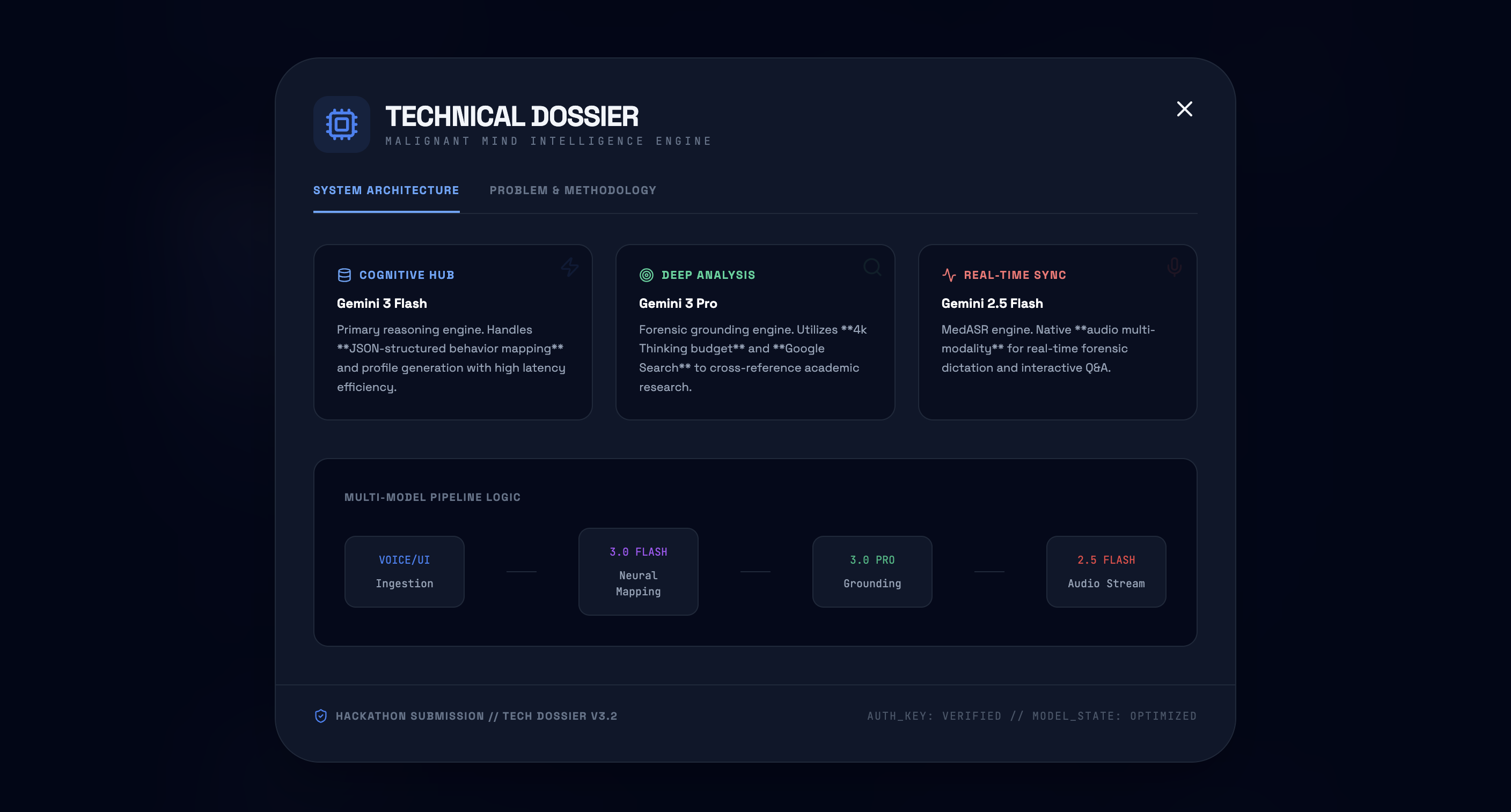Viewport: 1511px width, 812px height.
Task: Select the Voice/UI Ingestion pipeline box
Action: 404,572
